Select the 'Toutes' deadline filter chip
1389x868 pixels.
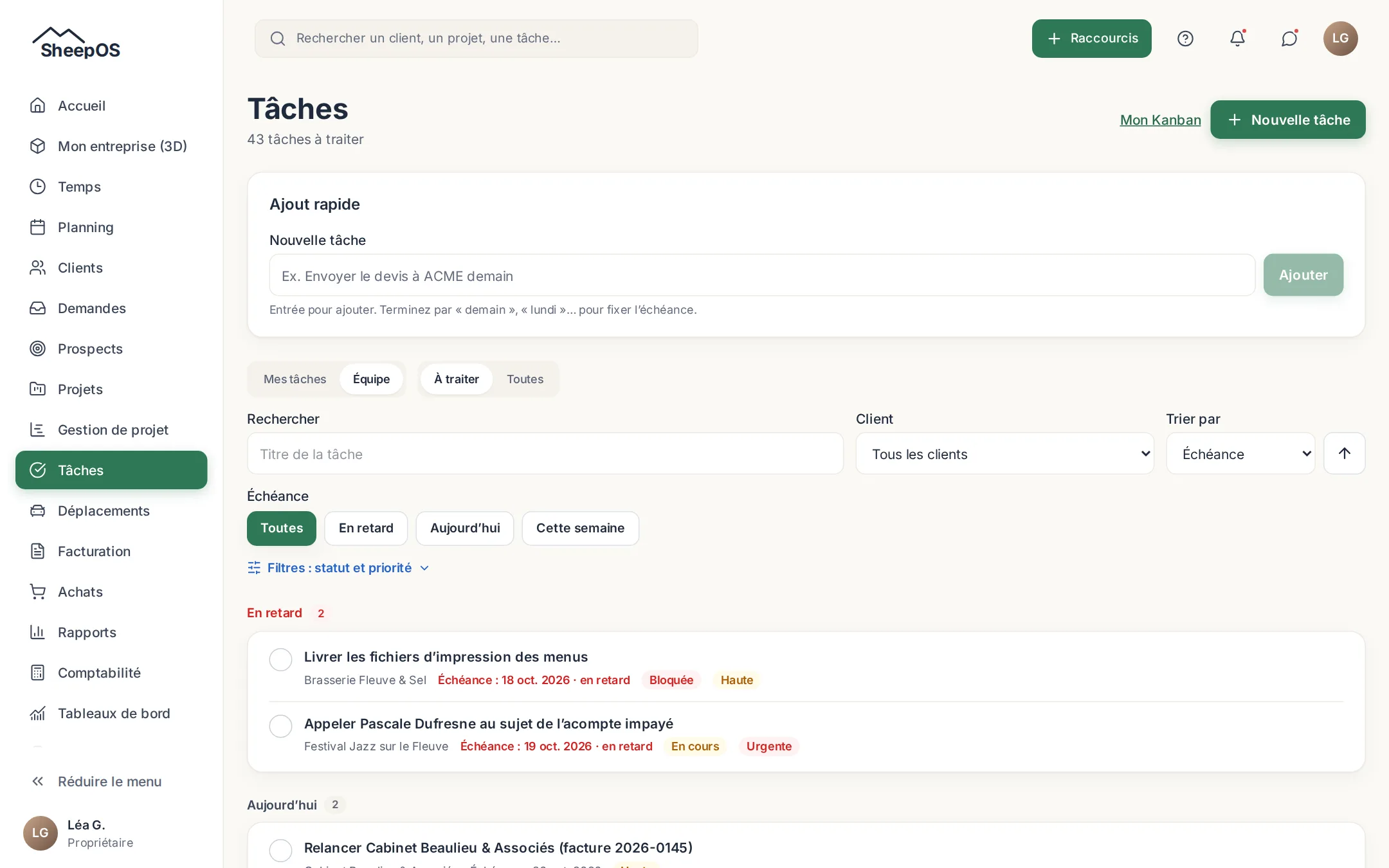coord(282,528)
